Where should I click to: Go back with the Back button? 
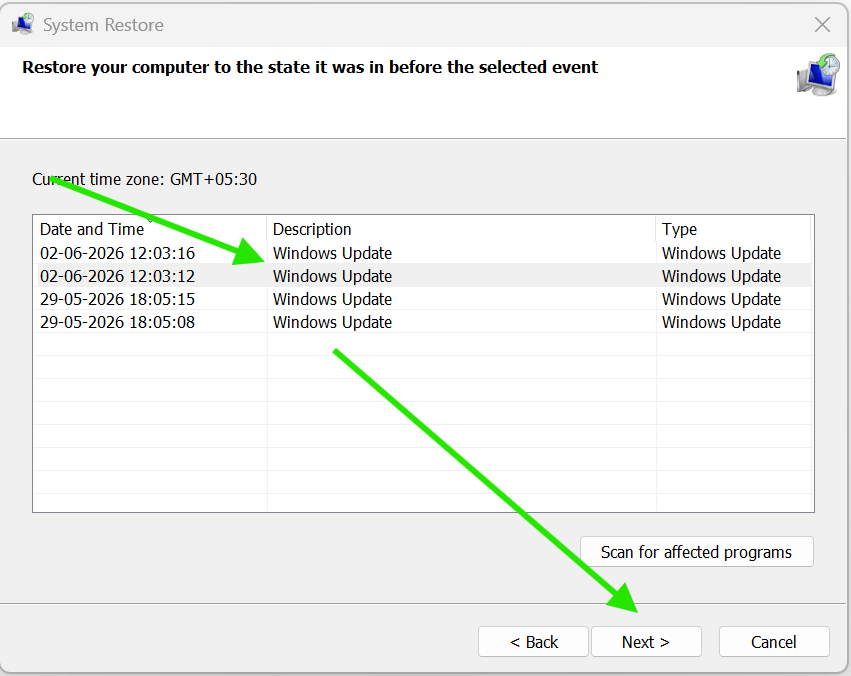tap(534, 642)
